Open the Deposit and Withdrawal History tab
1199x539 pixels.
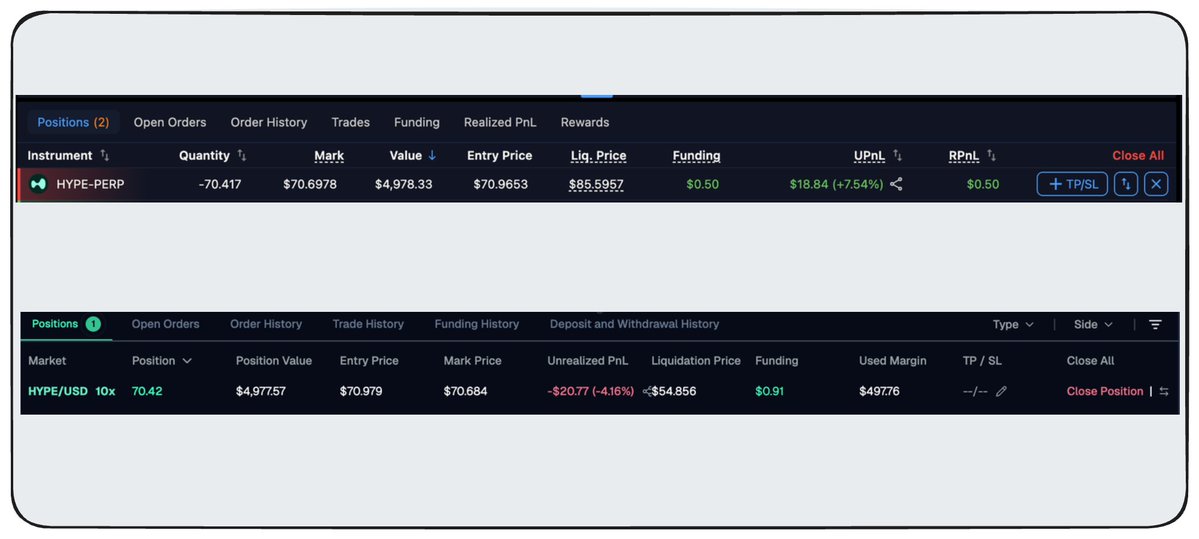pyautogui.click(x=635, y=324)
